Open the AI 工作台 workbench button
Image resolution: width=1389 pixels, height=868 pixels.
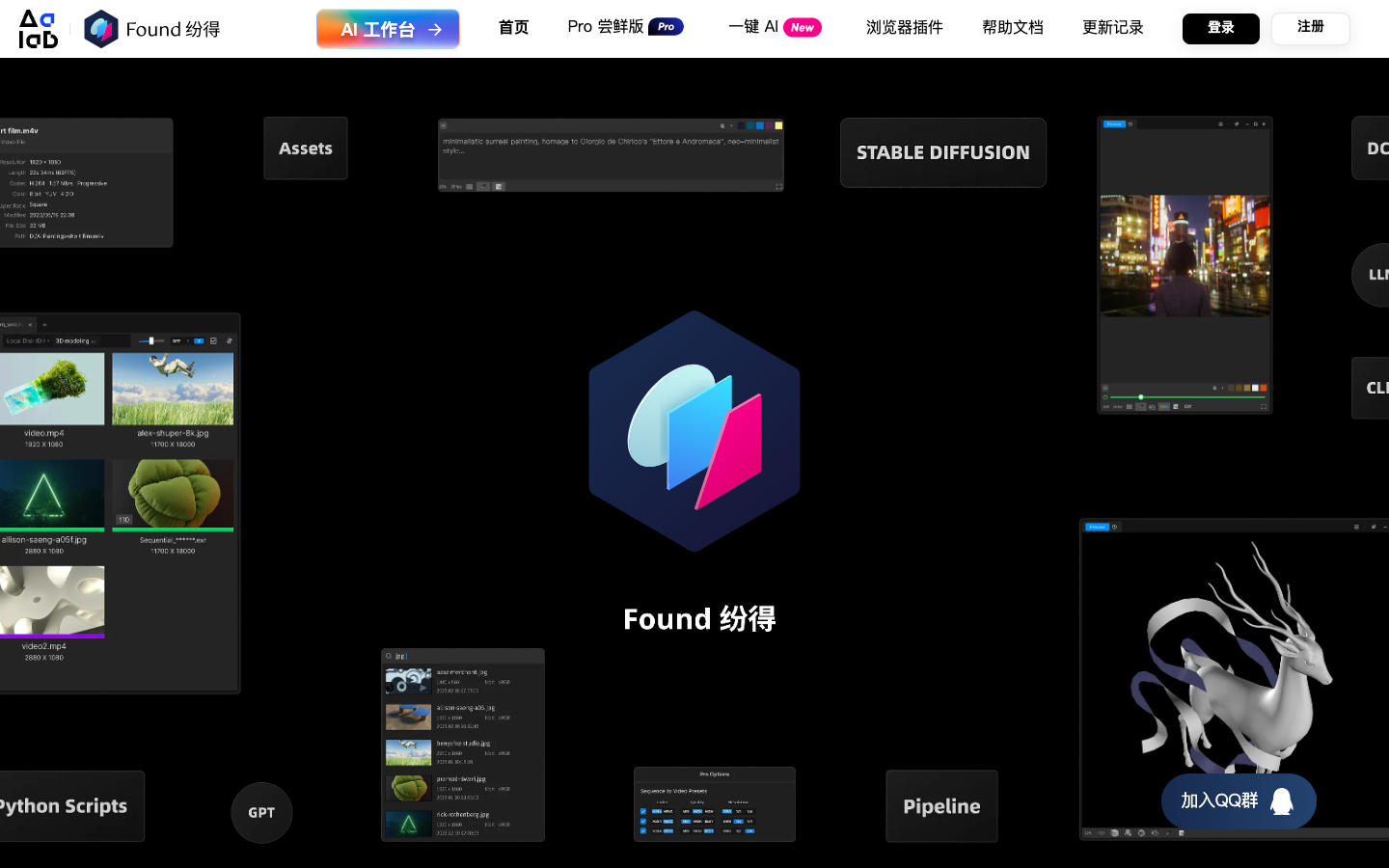388,29
